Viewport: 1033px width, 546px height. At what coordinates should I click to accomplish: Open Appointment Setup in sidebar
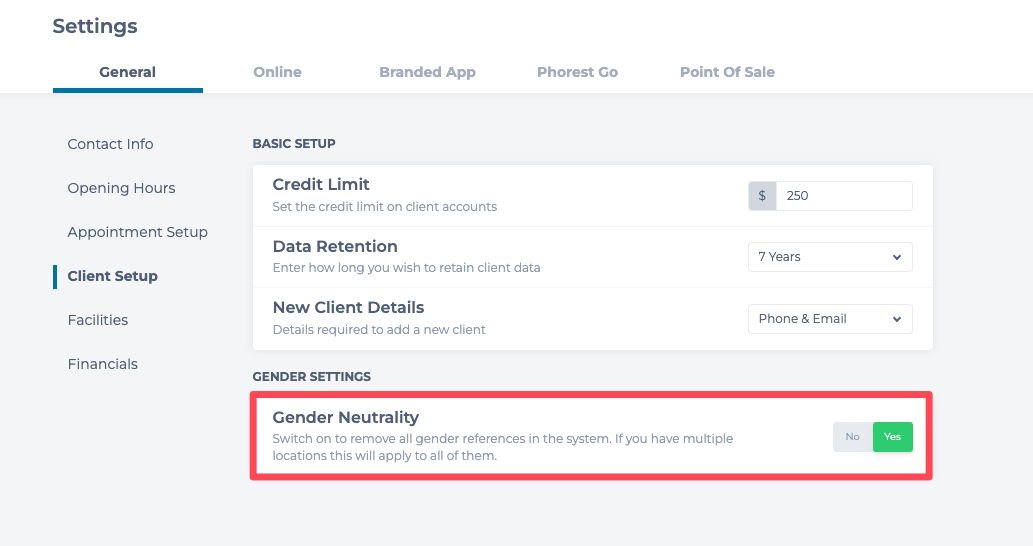[x=137, y=232]
